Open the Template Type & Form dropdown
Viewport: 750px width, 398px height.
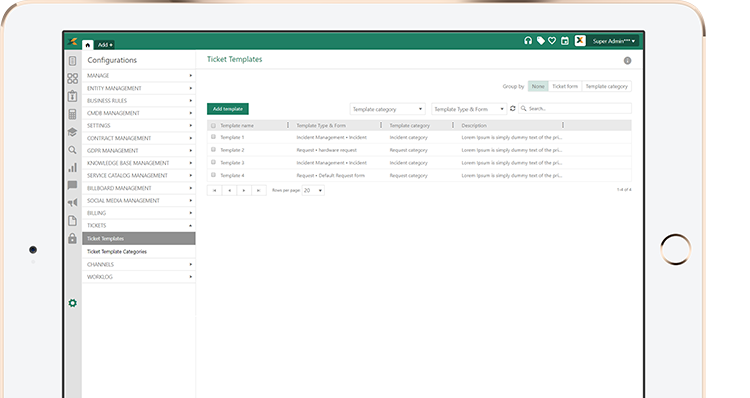click(x=469, y=109)
